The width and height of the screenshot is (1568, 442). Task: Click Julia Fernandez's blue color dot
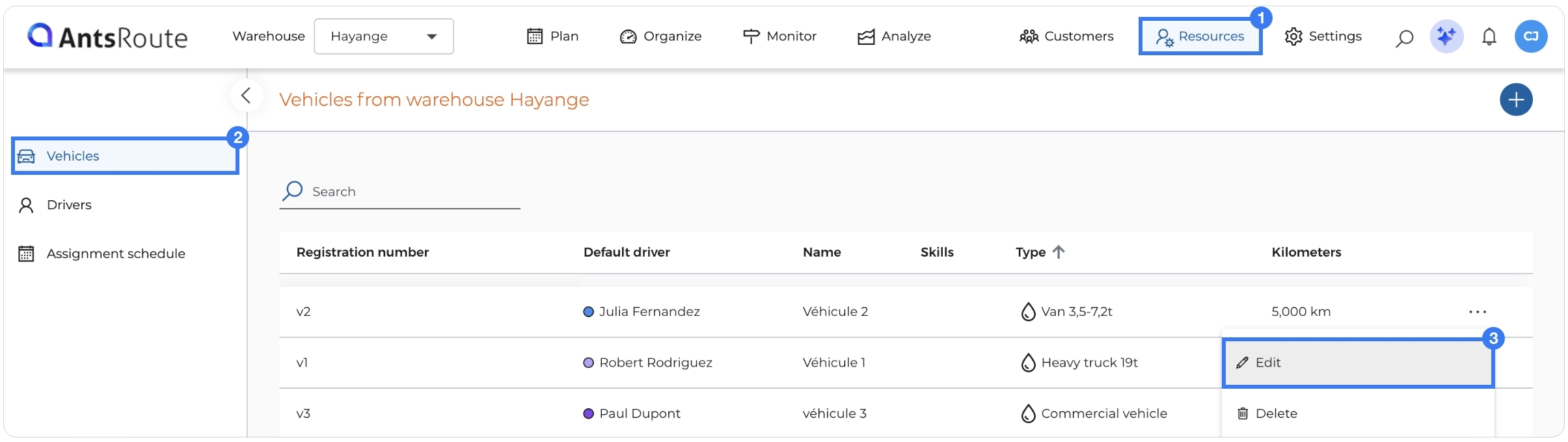tap(589, 312)
